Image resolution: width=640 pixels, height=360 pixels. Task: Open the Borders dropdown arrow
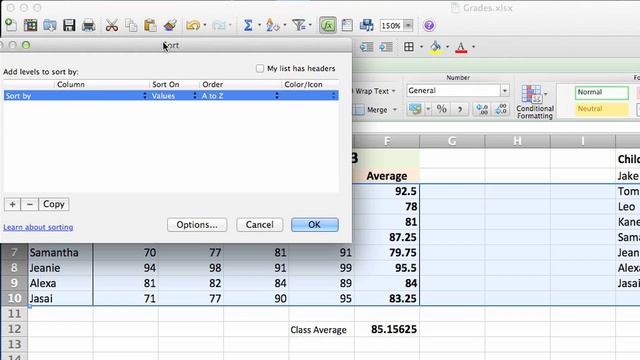coord(421,47)
